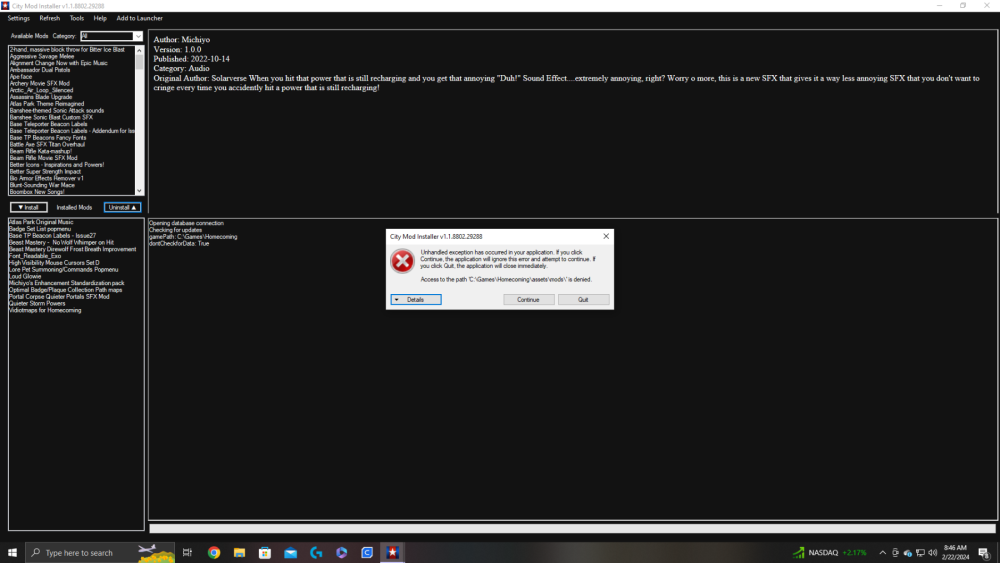Open the Mail app in the taskbar

(x=290, y=552)
